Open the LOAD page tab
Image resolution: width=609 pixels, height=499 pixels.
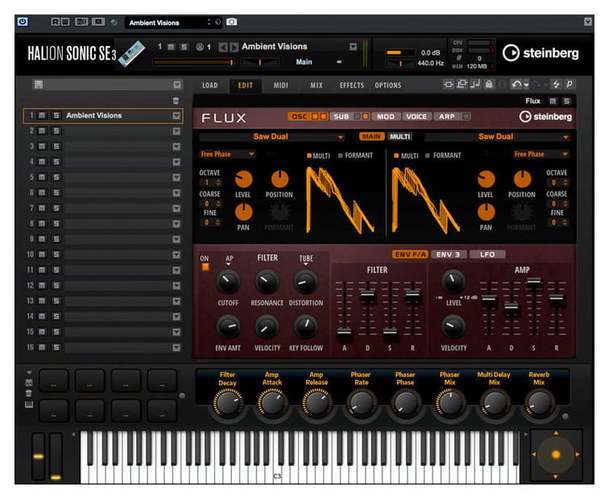coord(210,85)
